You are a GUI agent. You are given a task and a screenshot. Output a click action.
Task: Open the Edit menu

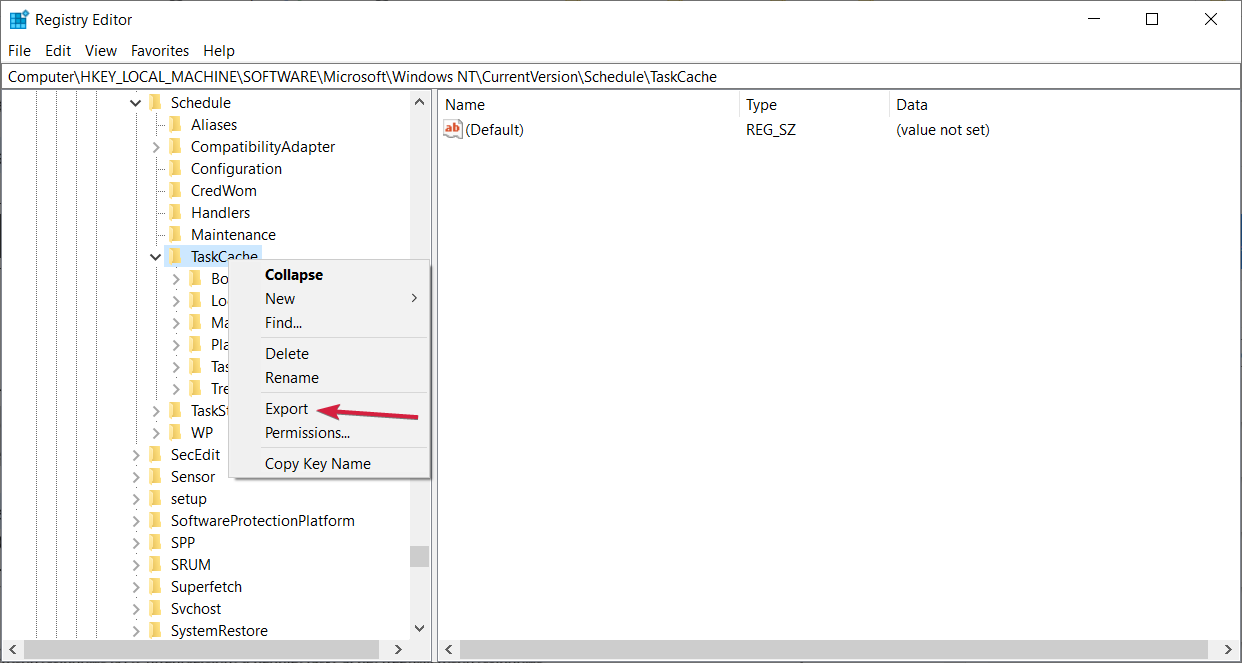tap(58, 50)
